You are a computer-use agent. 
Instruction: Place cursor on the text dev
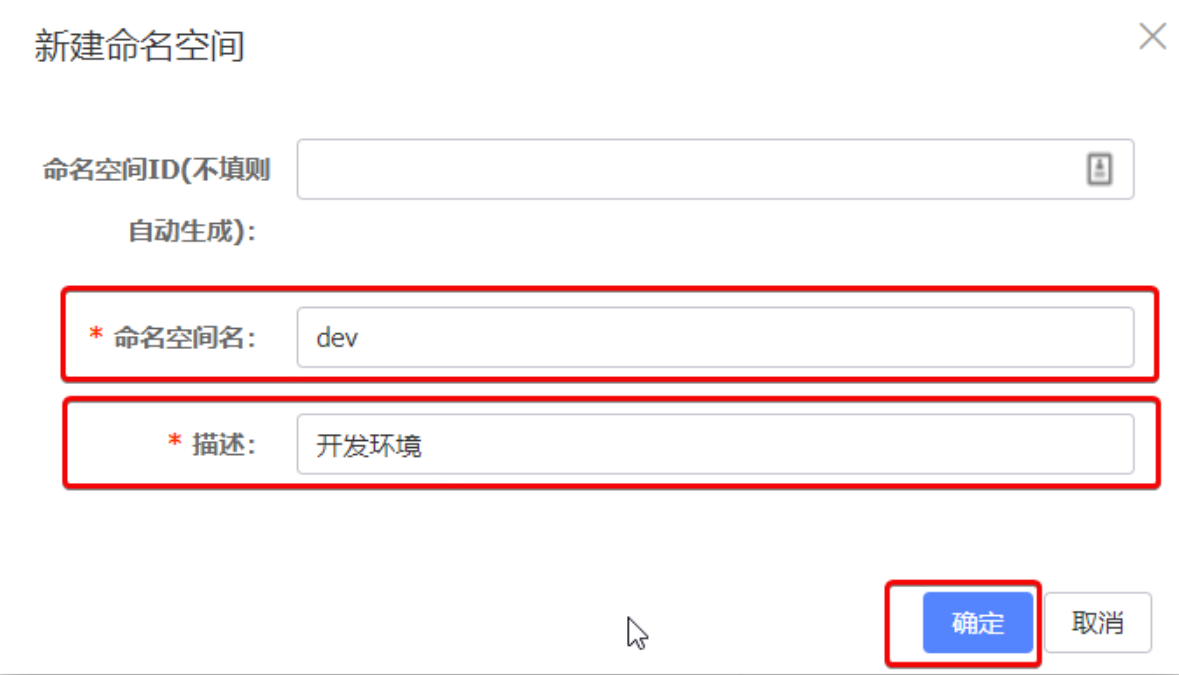click(x=337, y=338)
